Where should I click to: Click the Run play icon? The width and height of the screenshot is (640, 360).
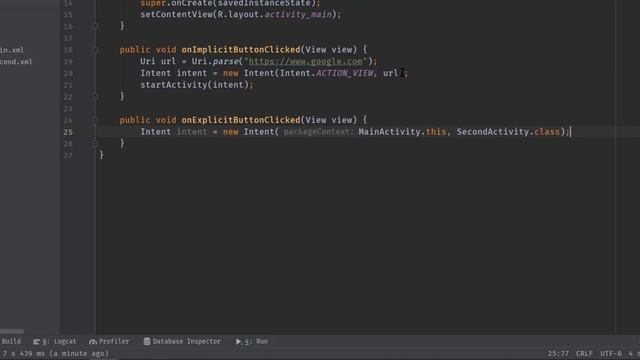238,341
